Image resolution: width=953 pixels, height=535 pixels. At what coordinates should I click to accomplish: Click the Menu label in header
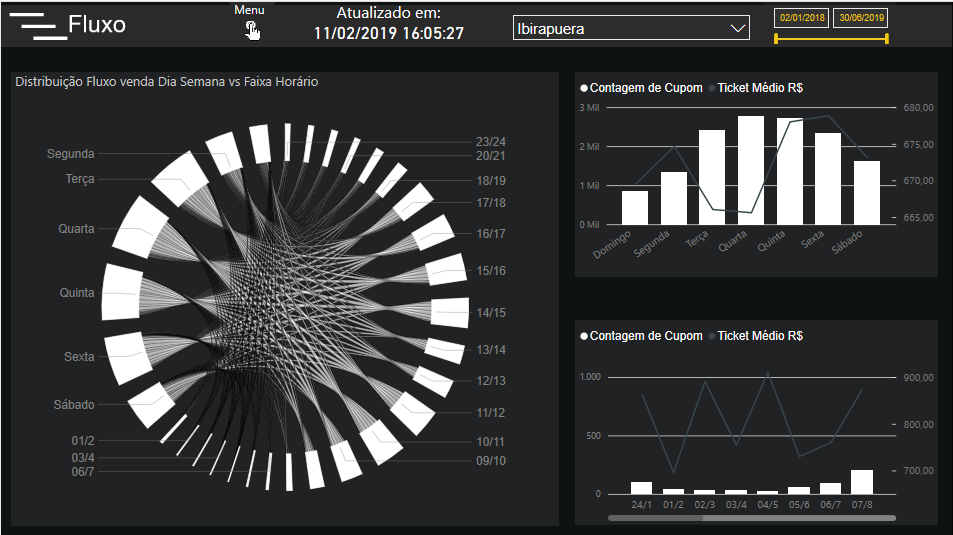pyautogui.click(x=250, y=10)
